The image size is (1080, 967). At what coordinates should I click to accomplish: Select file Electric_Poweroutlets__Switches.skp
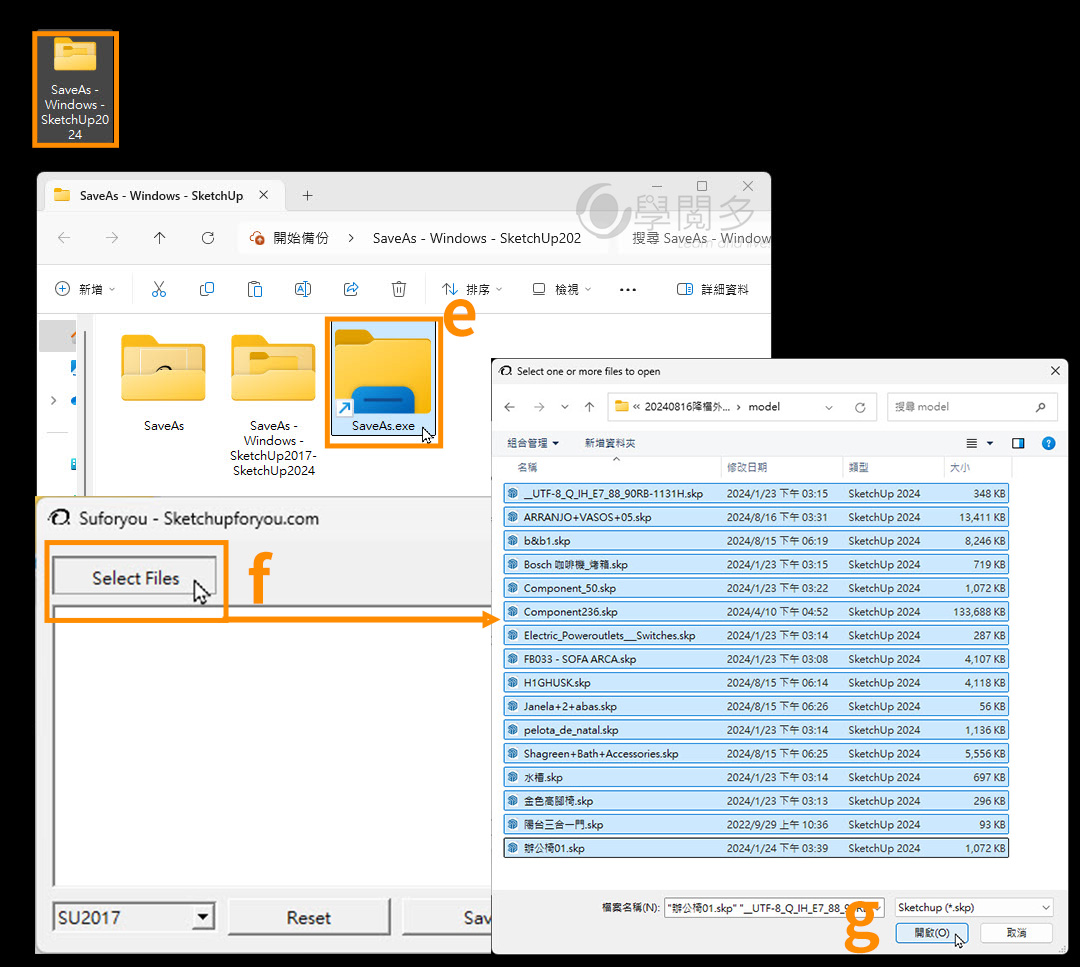(x=756, y=636)
